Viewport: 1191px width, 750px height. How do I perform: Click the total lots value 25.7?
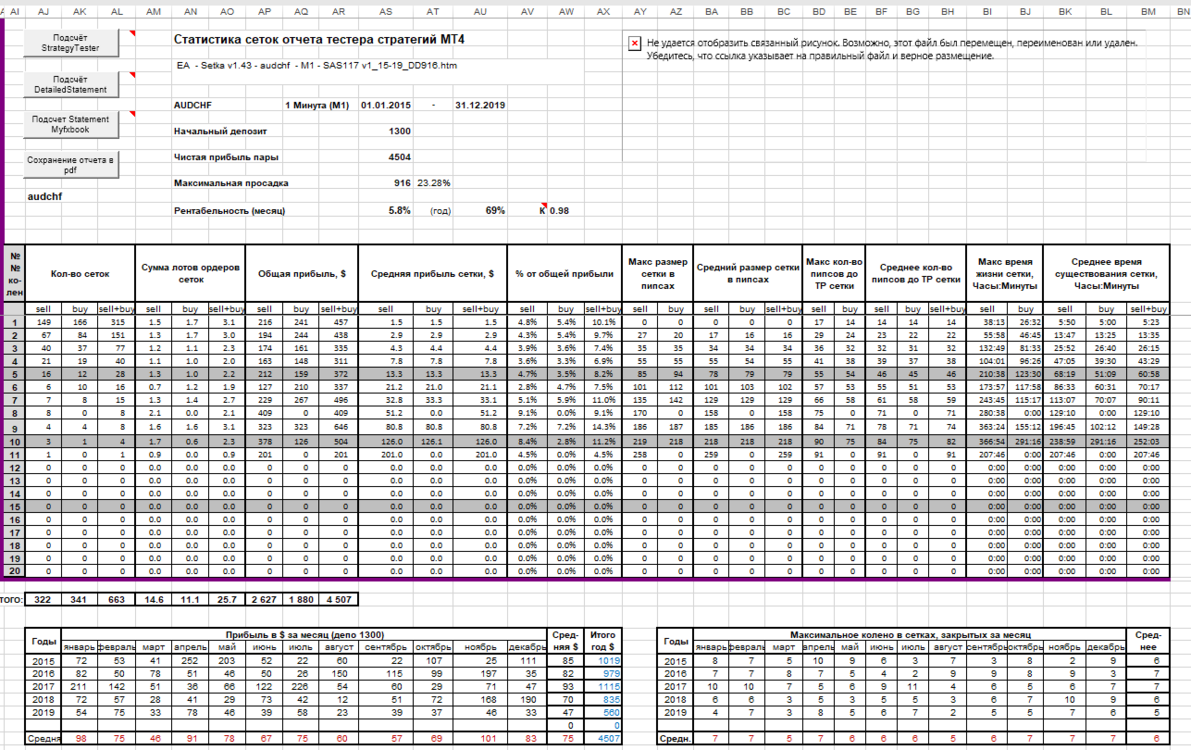click(227, 600)
